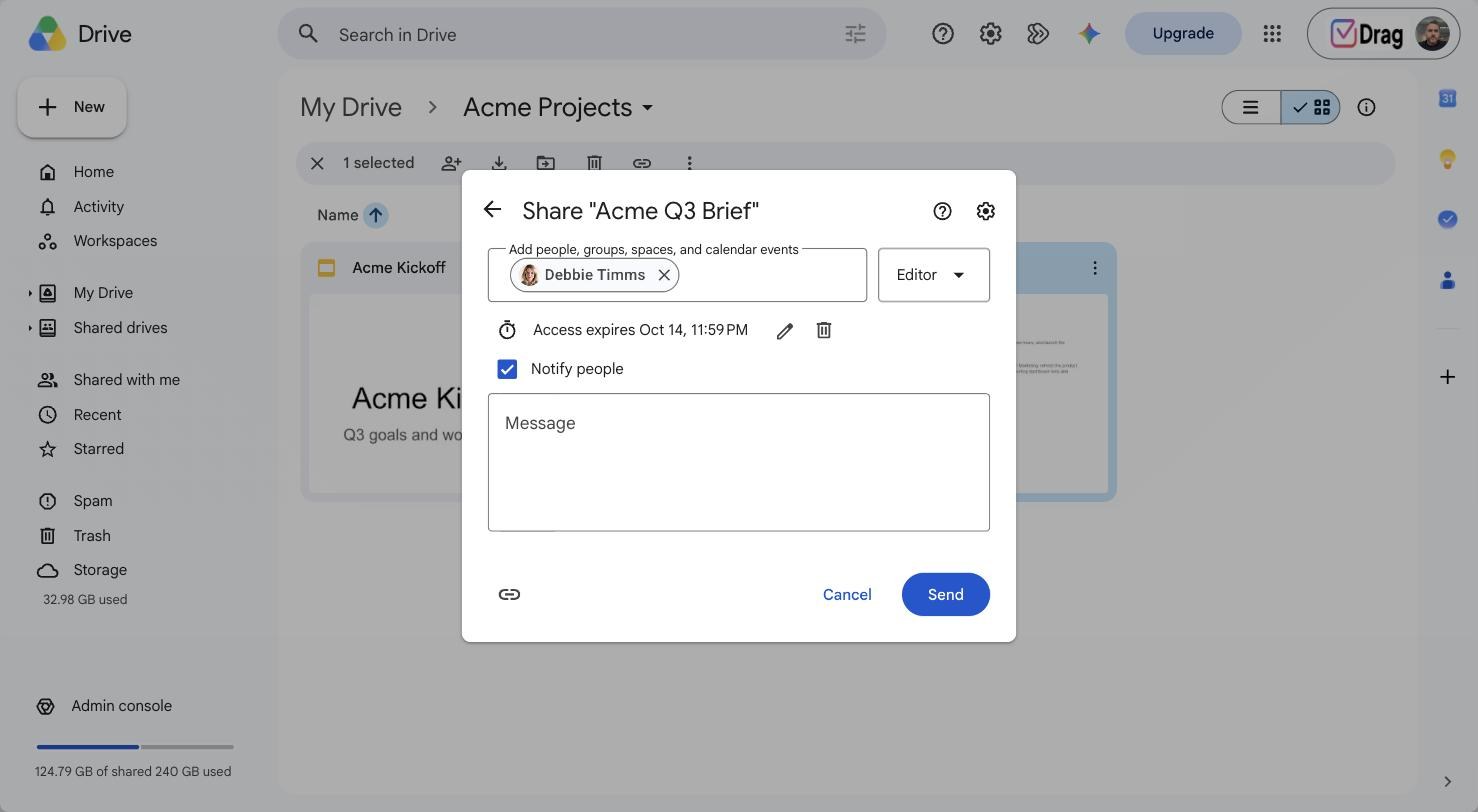The height and width of the screenshot is (812, 1478).
Task: Click the New button in Drive
Action: 72,107
